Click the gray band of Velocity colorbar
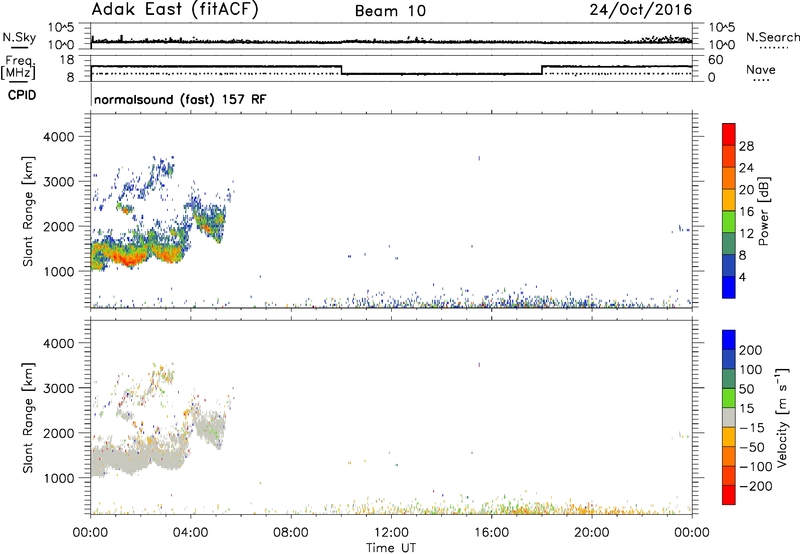This screenshot has width=800, height=554. pyautogui.click(x=729, y=417)
